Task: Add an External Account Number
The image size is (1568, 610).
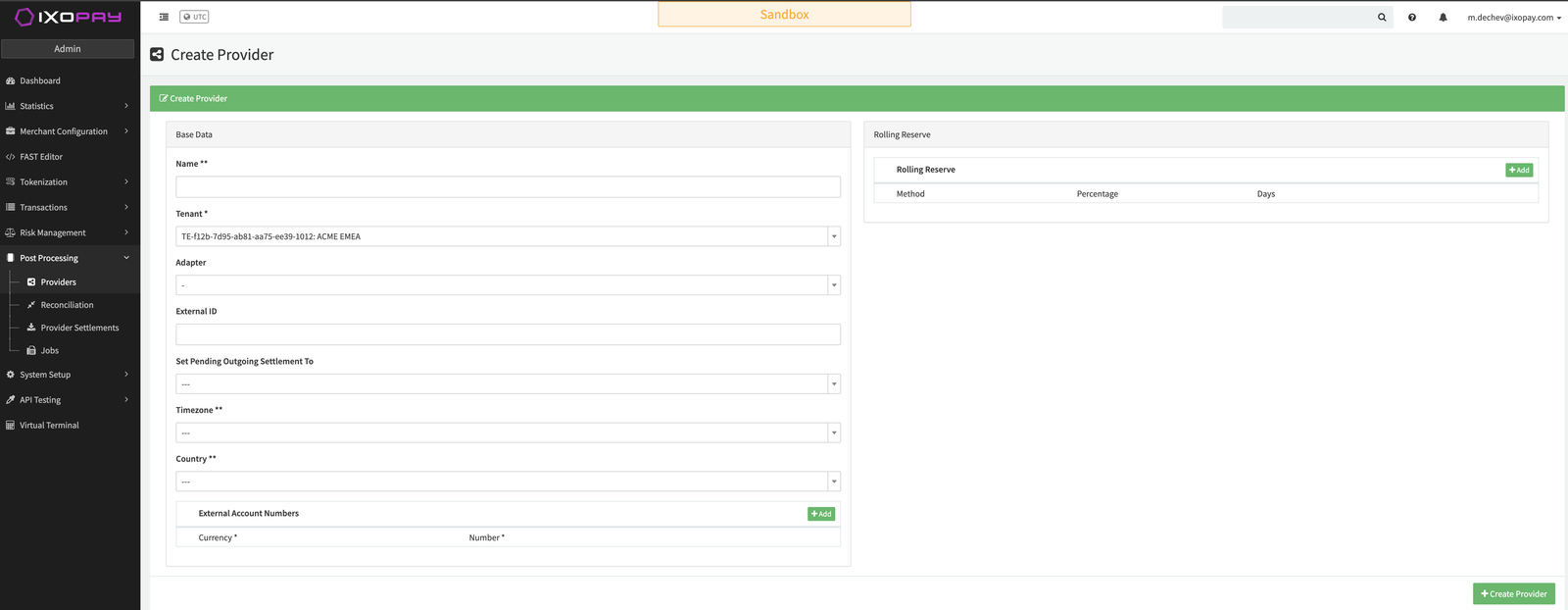Action: click(821, 514)
